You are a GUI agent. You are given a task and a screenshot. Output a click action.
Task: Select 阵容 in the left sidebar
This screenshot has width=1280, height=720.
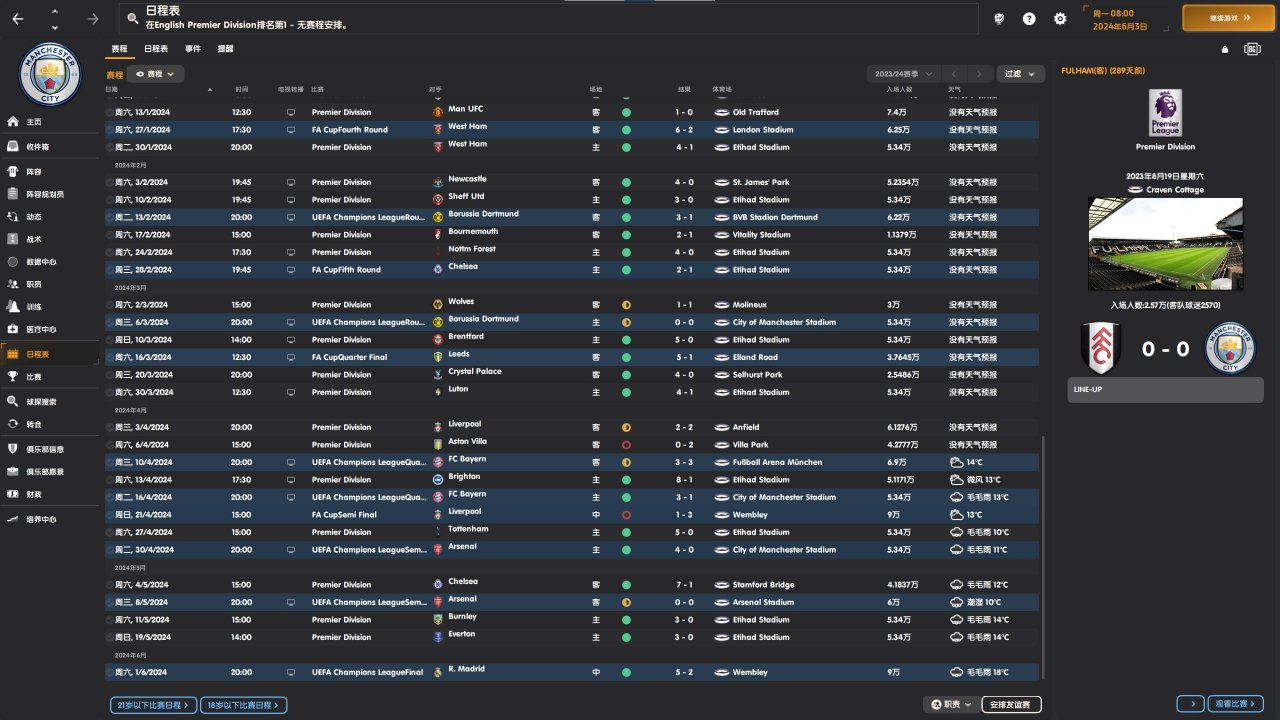[x=50, y=172]
